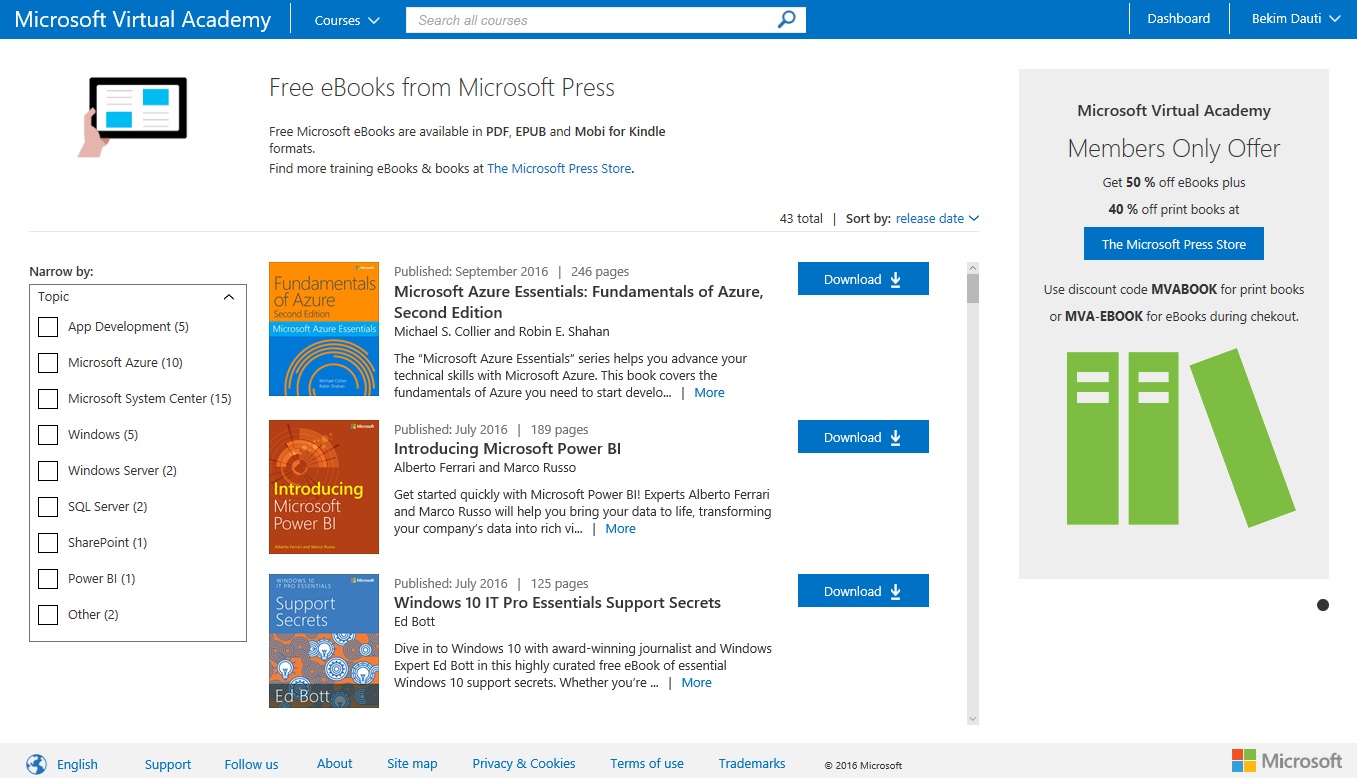Viewport: 1357px width, 778px height.
Task: Open the Courses dropdown menu
Action: (347, 20)
